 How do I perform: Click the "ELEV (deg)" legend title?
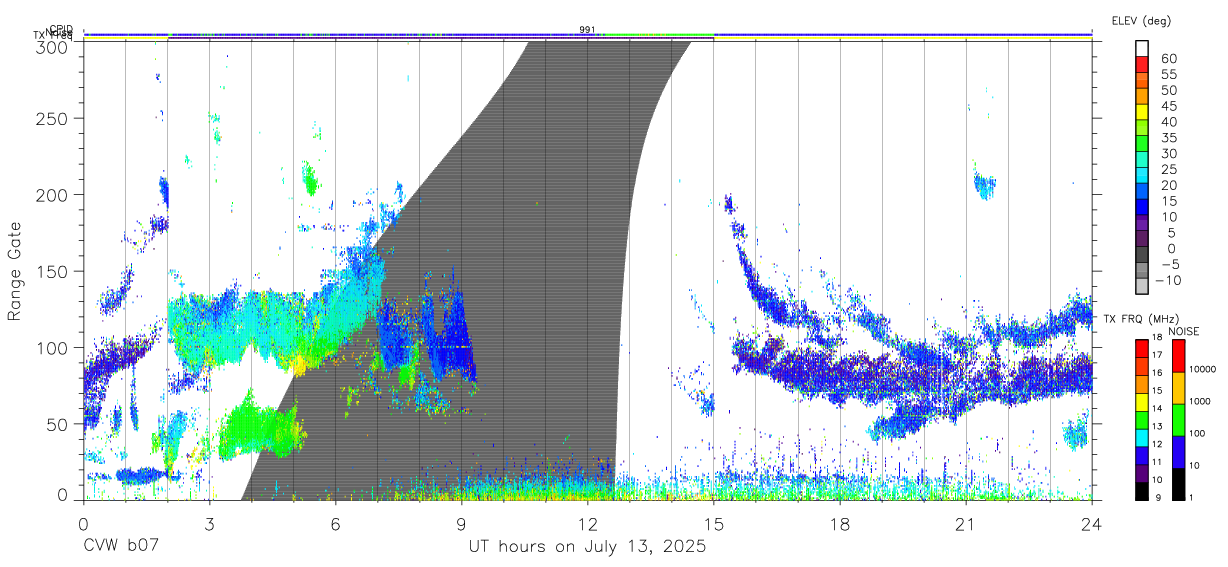click(1142, 21)
